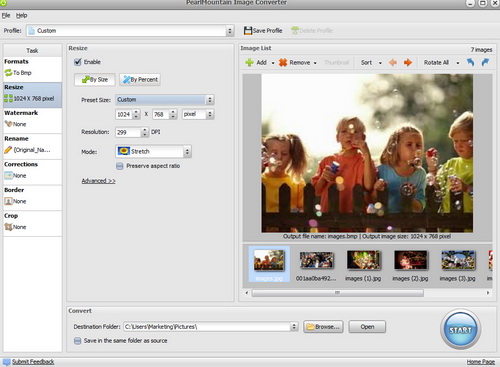Click the Save Profile floppy disk icon
Image resolution: width=500 pixels, height=367 pixels.
(248, 31)
